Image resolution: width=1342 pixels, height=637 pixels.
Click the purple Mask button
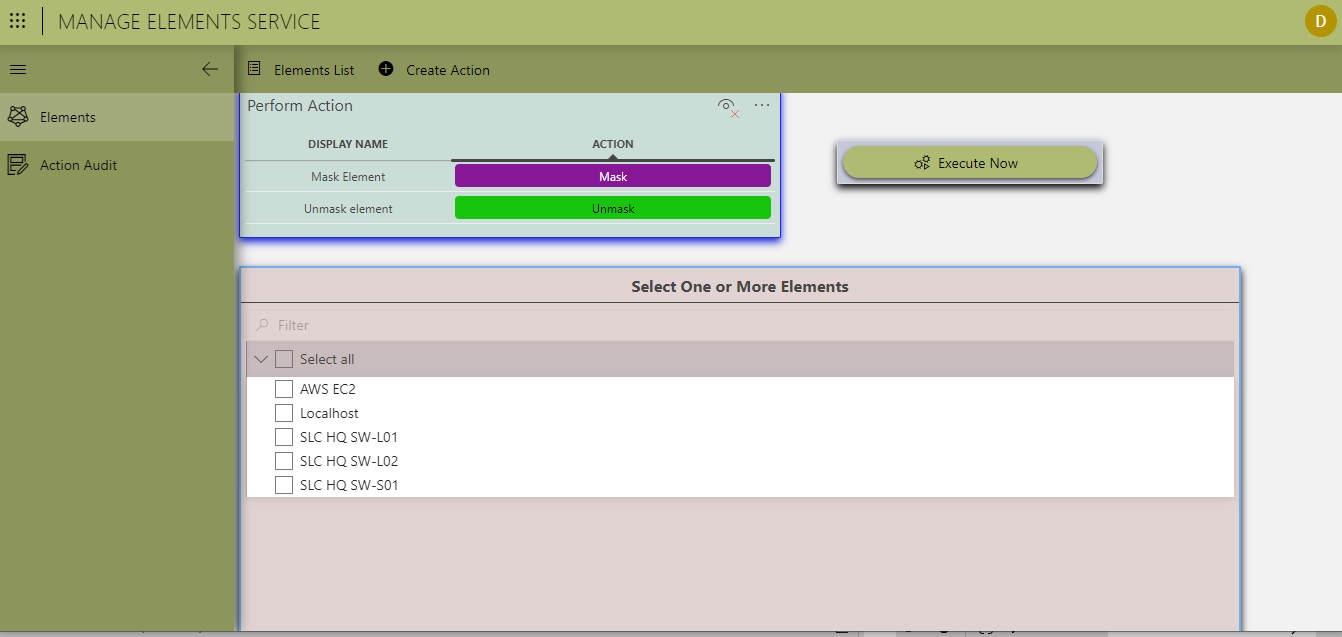point(613,176)
